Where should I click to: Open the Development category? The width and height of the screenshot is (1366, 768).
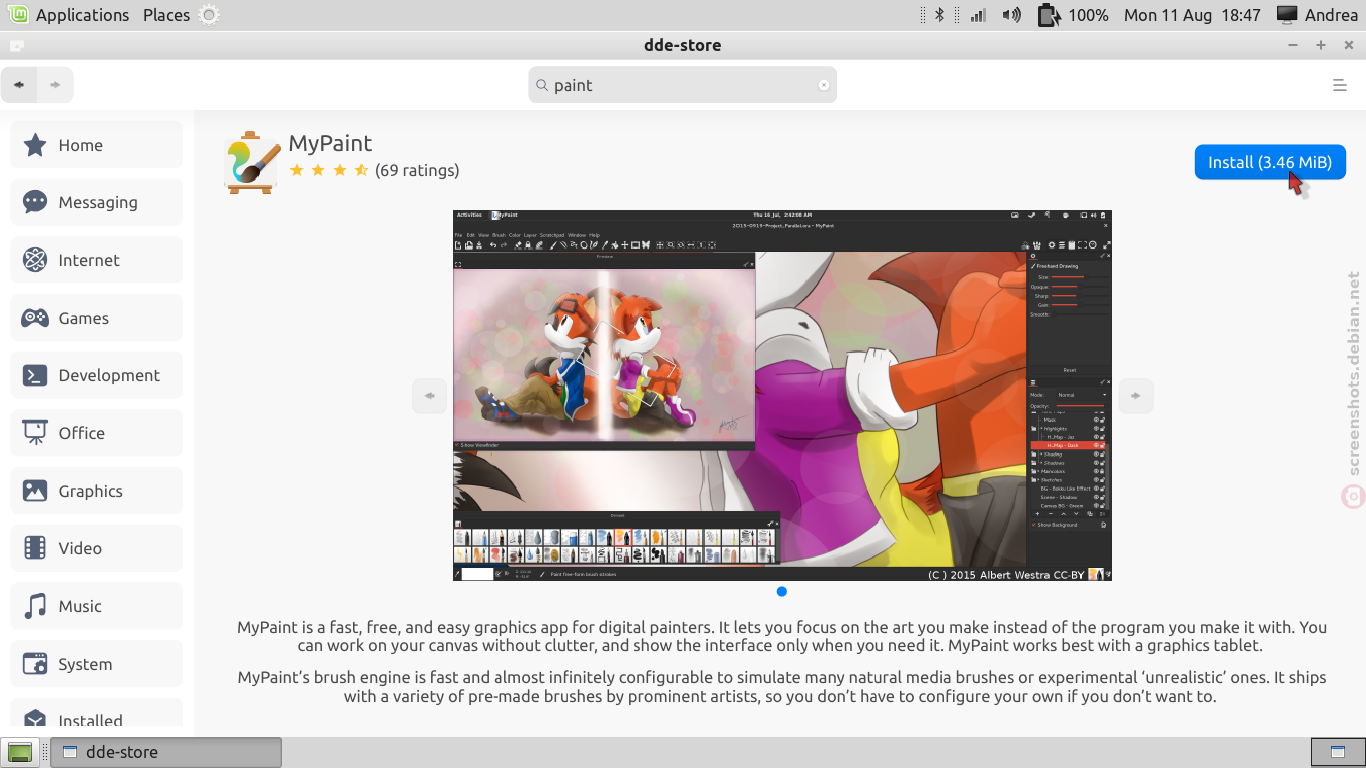coord(96,375)
